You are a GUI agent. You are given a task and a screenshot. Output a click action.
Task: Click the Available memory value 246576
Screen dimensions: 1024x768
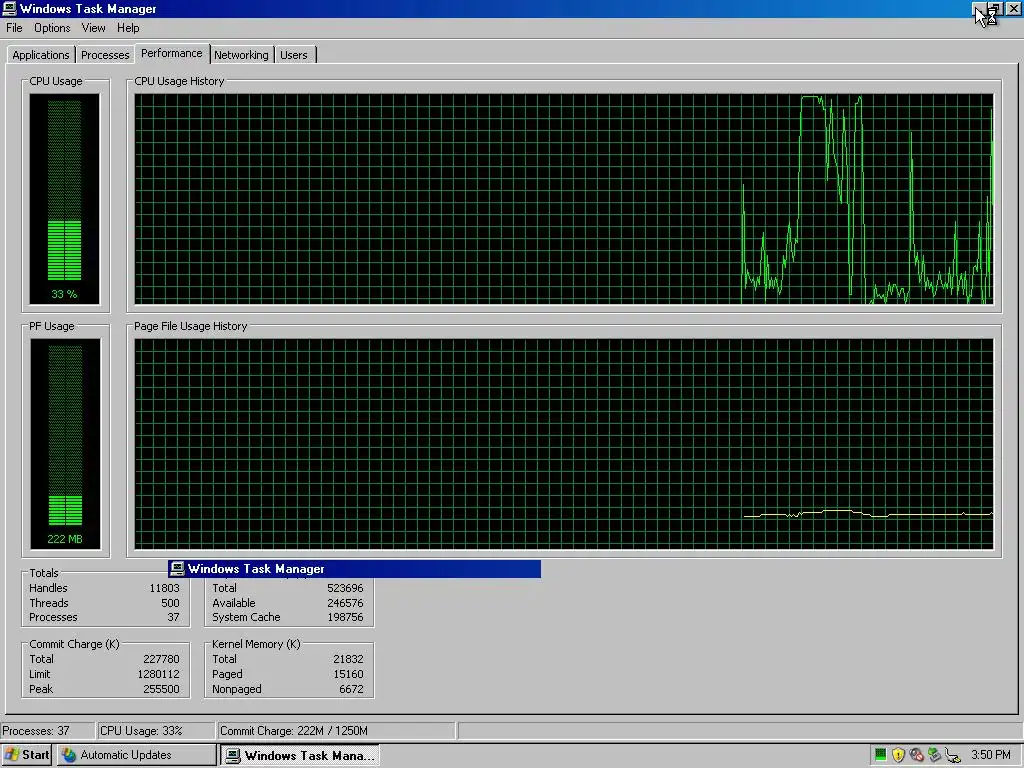[x=345, y=603]
